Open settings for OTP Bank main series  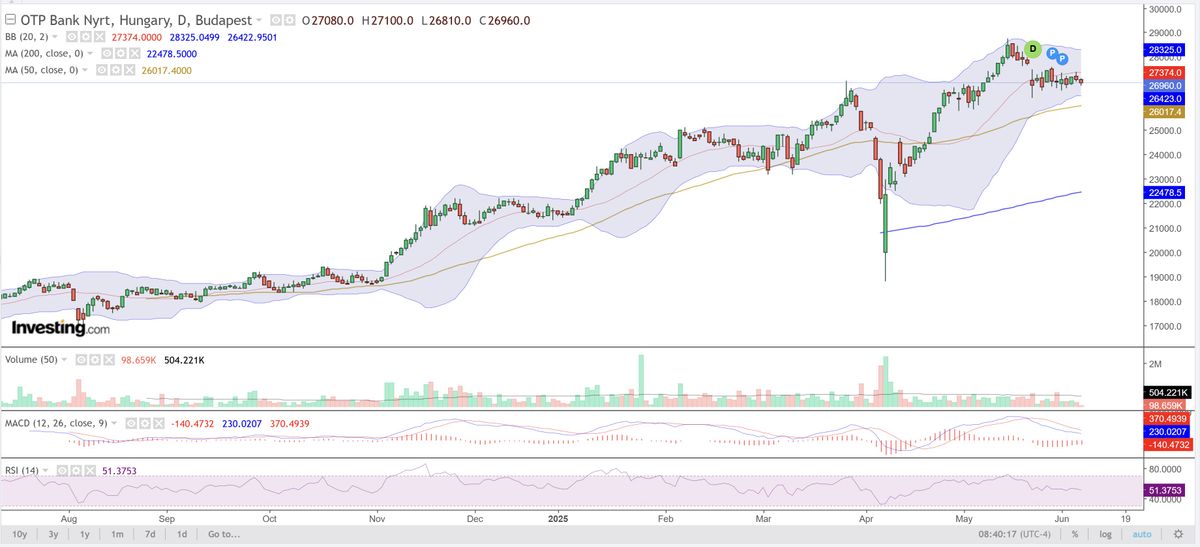(x=290, y=20)
